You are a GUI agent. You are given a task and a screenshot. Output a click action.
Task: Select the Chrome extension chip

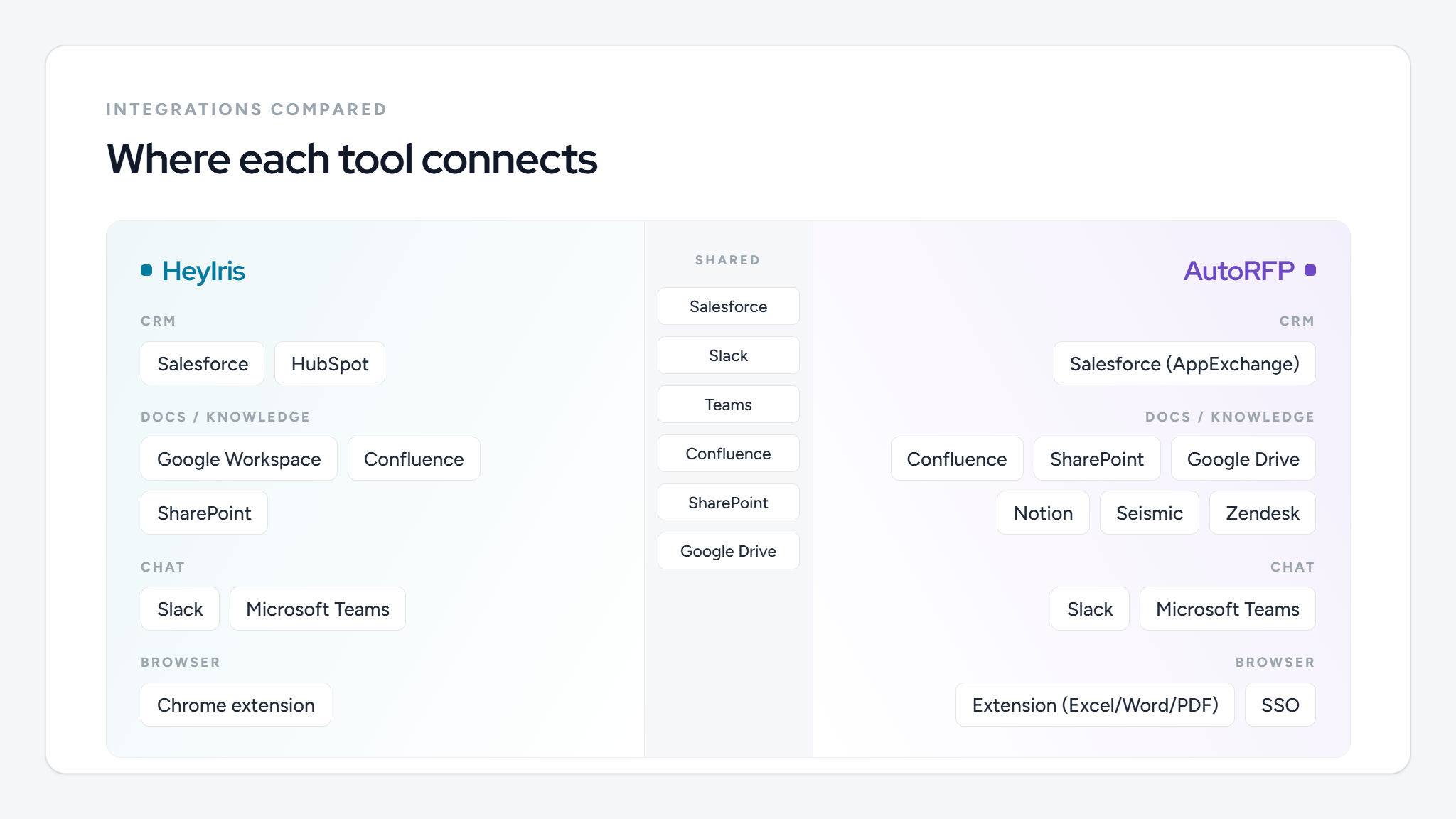pos(236,705)
